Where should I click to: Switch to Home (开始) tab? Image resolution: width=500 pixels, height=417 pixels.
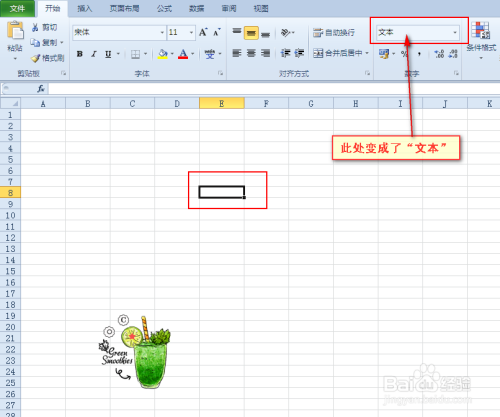click(x=53, y=8)
